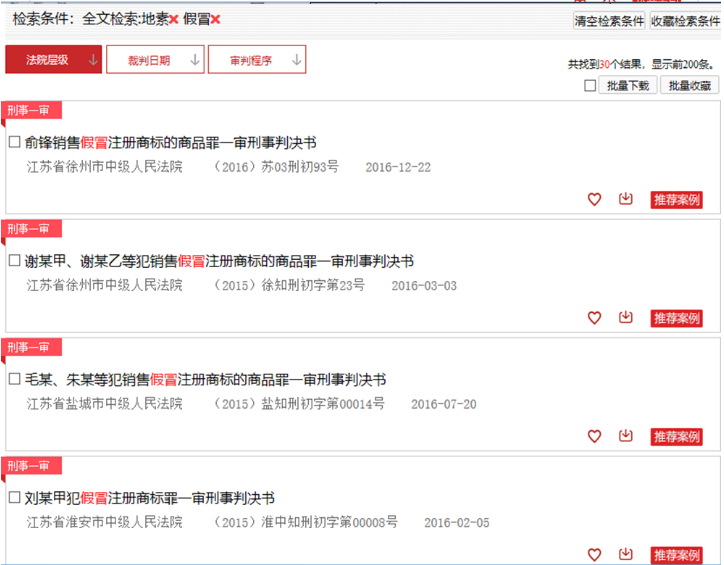Favorite the 毛某、朱某 case
This screenshot has width=724, height=565.
point(594,437)
